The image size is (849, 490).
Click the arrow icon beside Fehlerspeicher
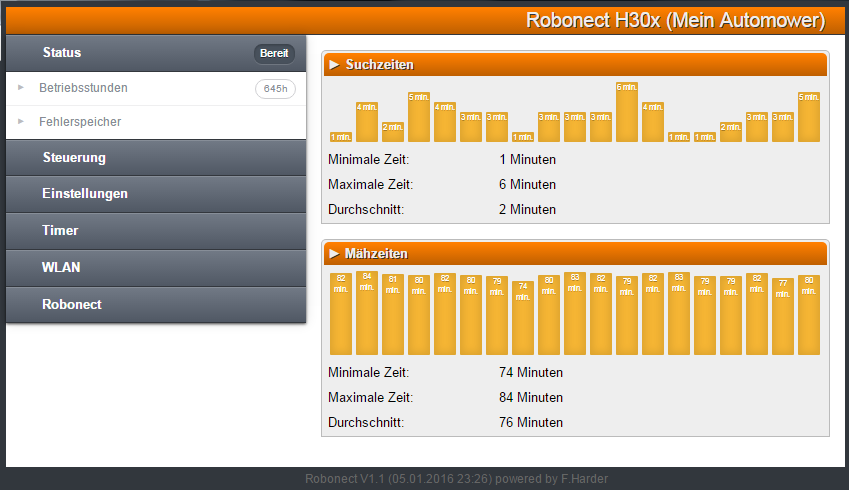(x=21, y=121)
